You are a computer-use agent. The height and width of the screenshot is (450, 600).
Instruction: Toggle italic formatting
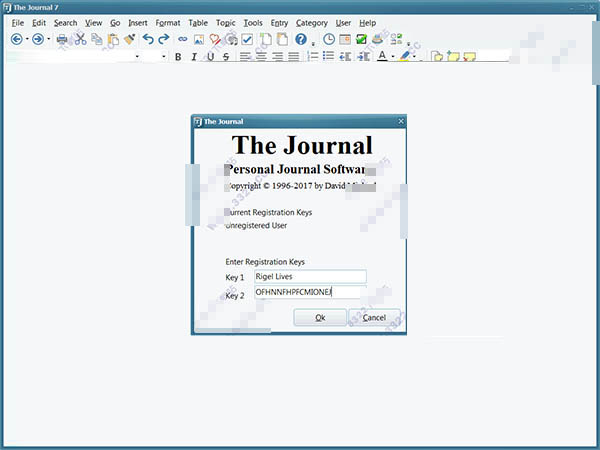194,57
